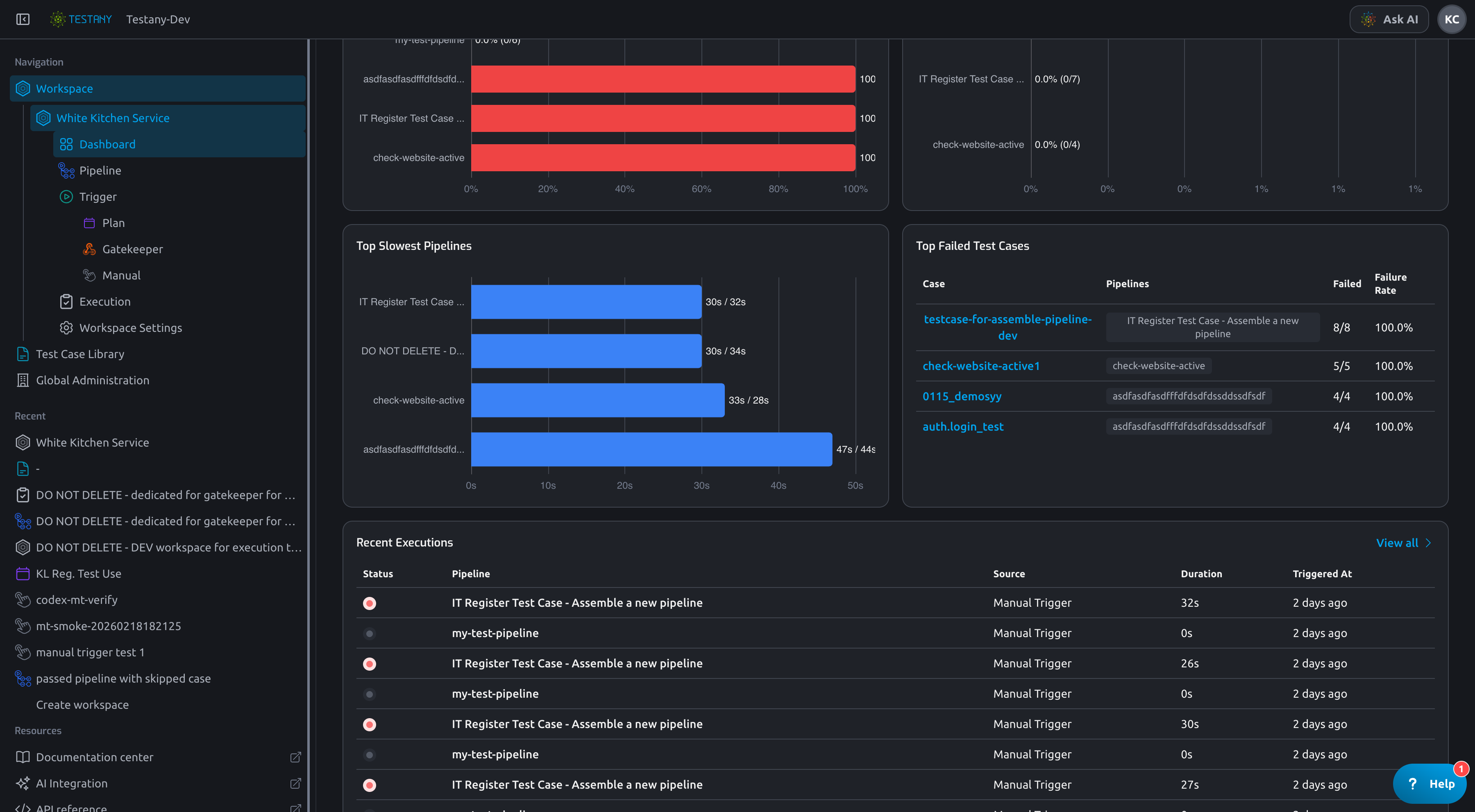Click the orange Gatekeeper webhook icon
The image size is (1475, 812).
coord(89,249)
